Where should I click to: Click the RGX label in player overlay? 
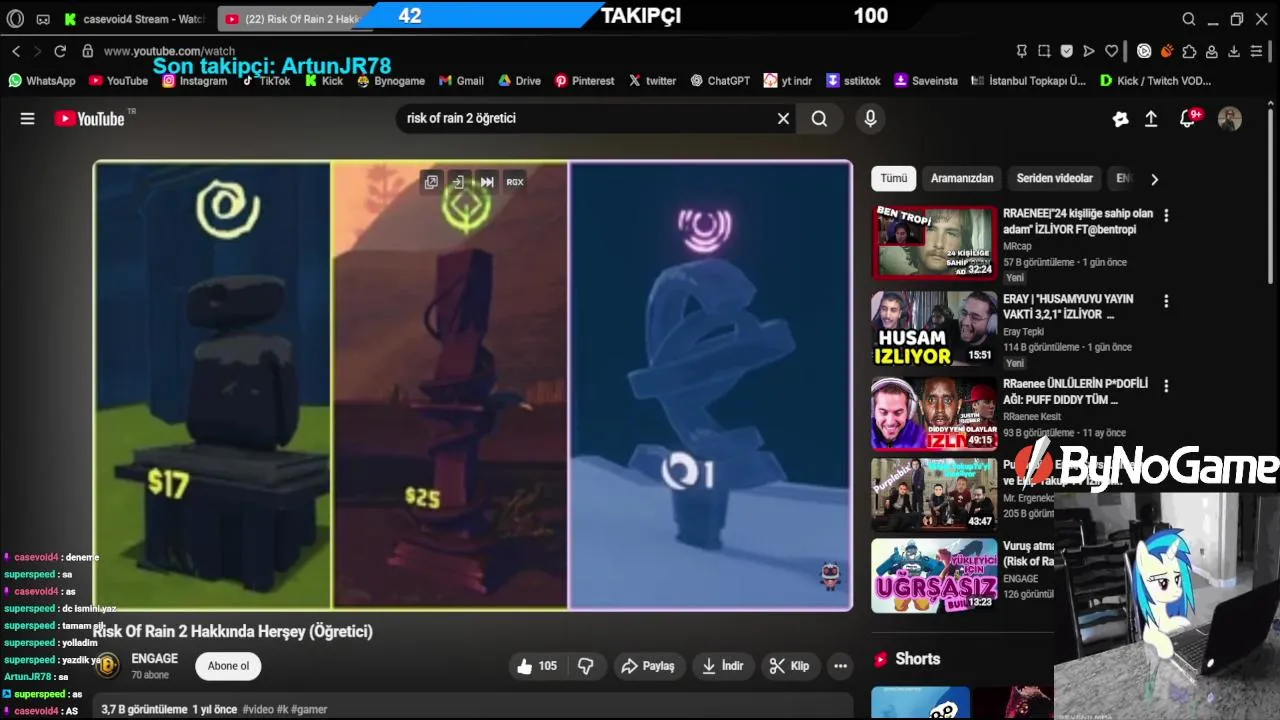click(x=515, y=182)
